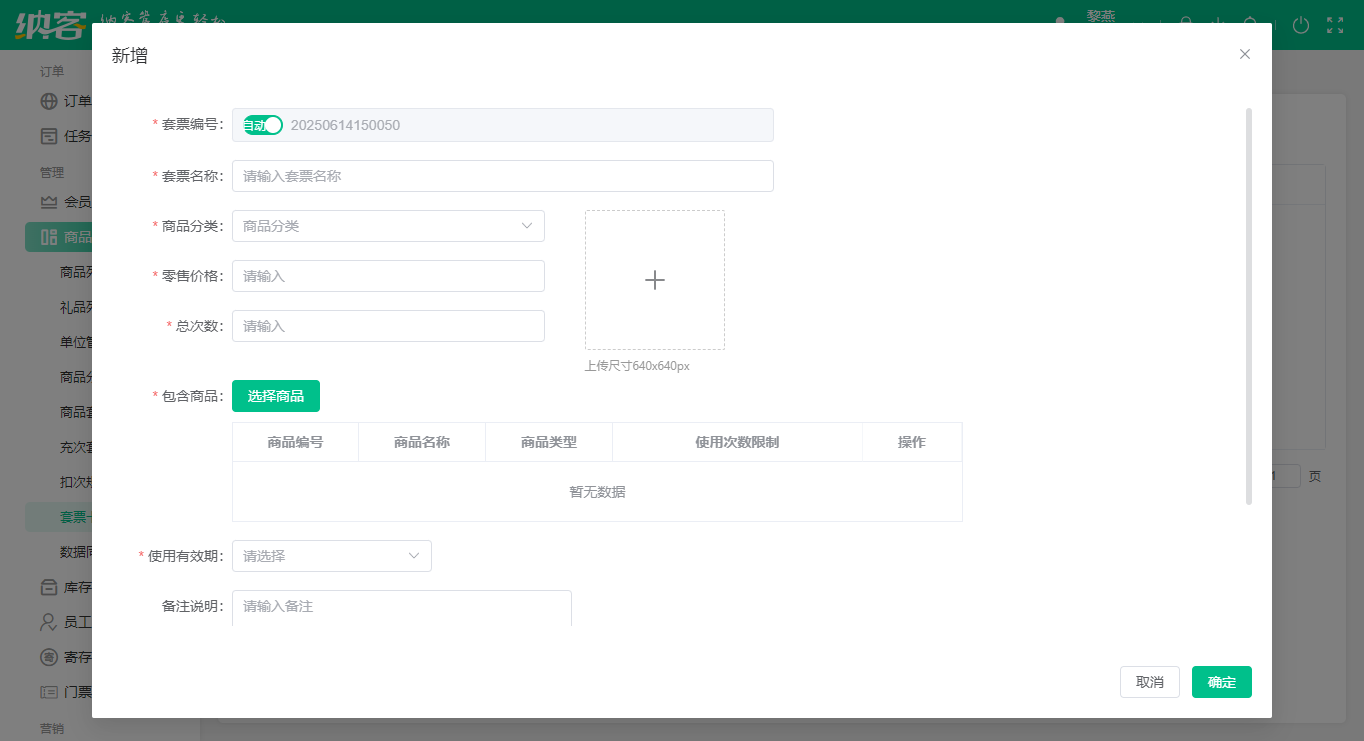The width and height of the screenshot is (1364, 741).
Task: Select the 会员 (member) sidebar icon
Action: tap(48, 201)
